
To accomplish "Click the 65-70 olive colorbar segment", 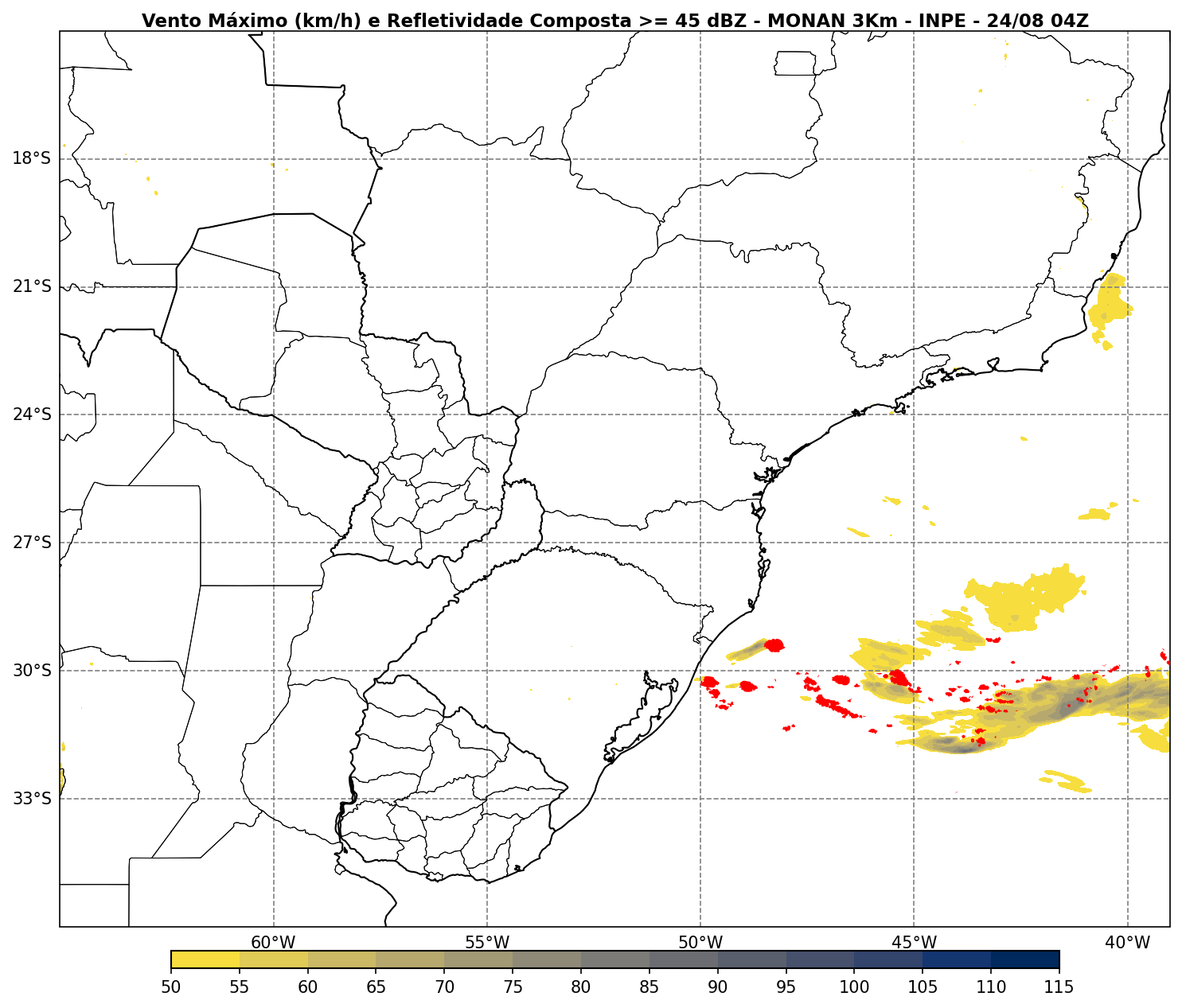I will click(x=410, y=959).
